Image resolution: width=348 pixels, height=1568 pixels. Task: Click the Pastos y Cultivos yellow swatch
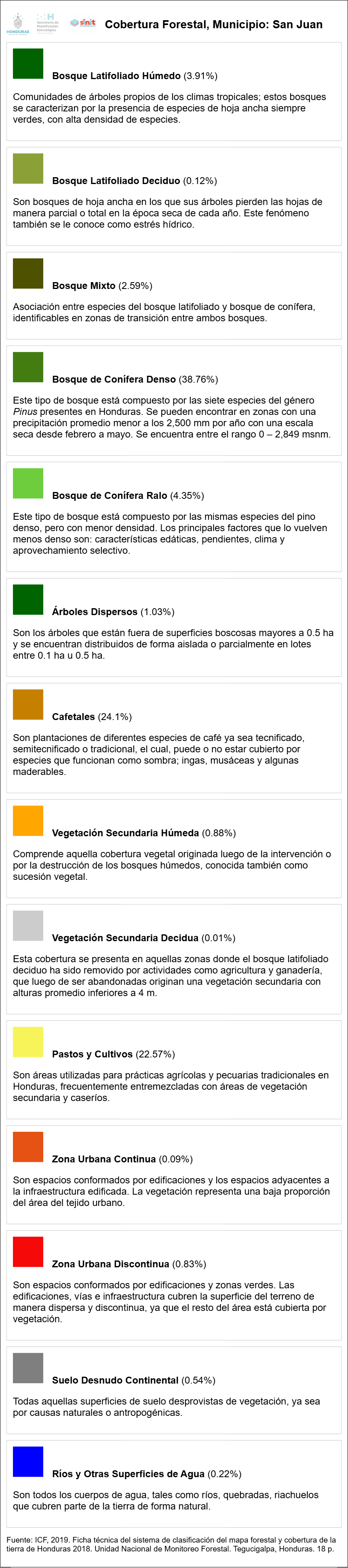pyautogui.click(x=28, y=1042)
